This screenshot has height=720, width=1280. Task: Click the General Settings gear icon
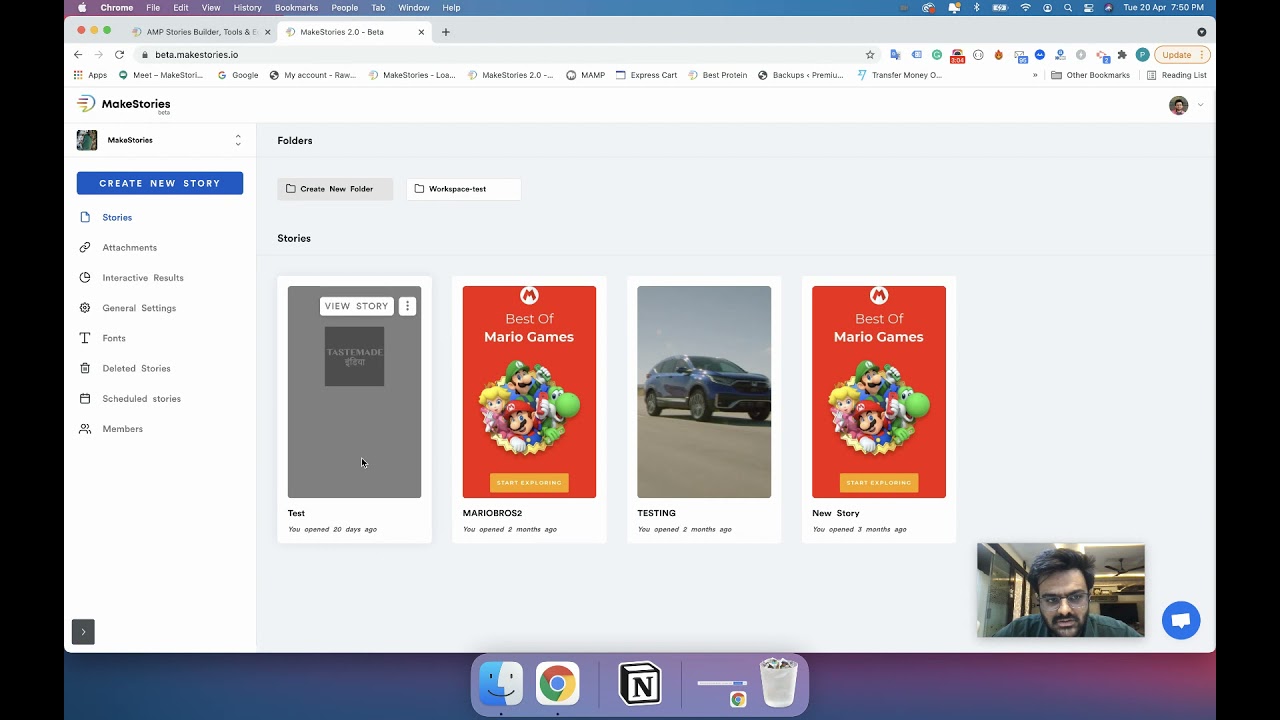point(85,308)
